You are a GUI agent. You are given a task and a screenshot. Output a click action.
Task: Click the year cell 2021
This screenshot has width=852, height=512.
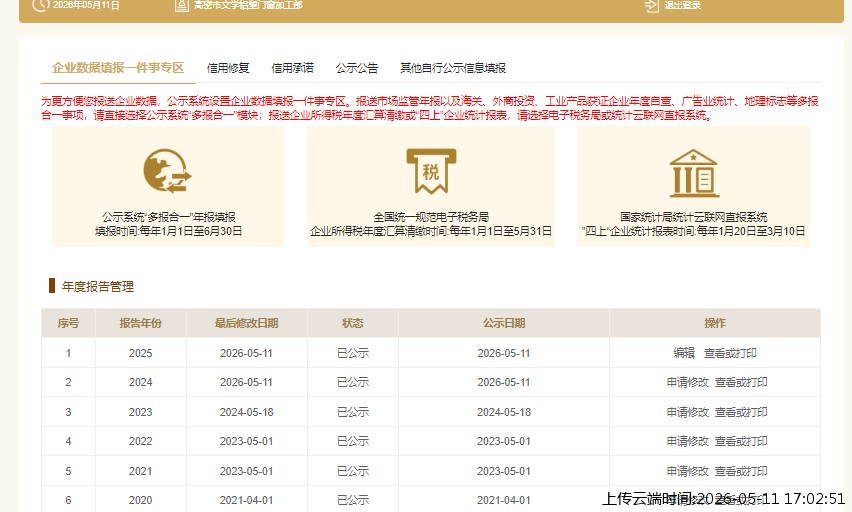tap(140, 471)
